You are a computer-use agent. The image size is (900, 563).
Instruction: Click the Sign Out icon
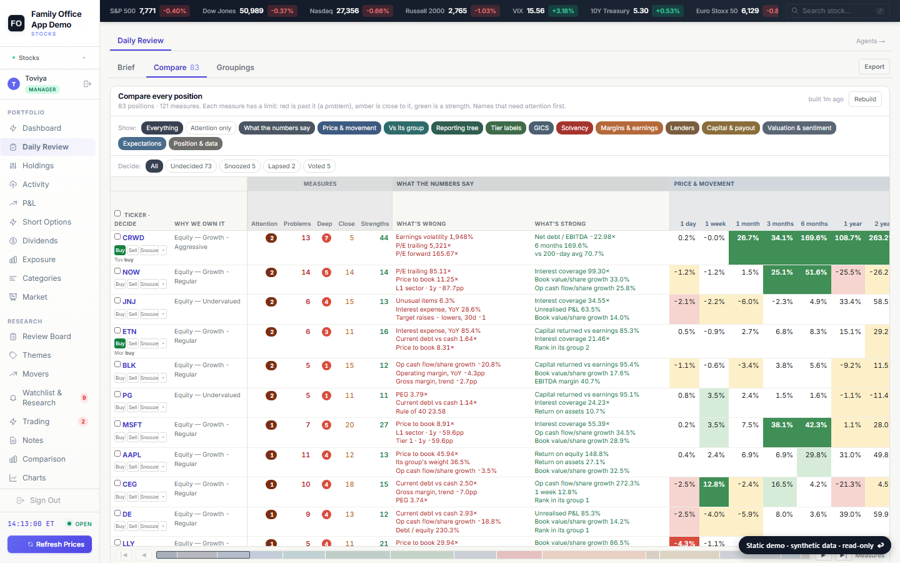[21, 500]
